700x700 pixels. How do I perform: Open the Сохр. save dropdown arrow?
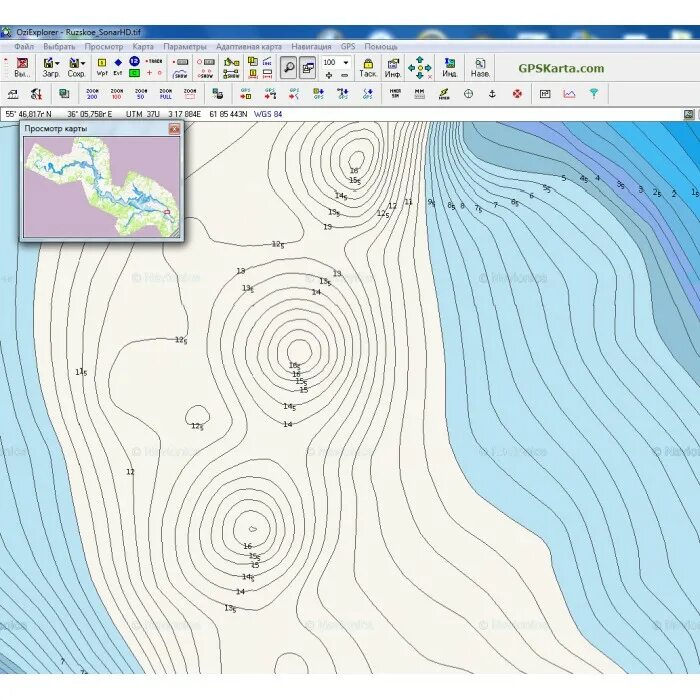pos(83,63)
